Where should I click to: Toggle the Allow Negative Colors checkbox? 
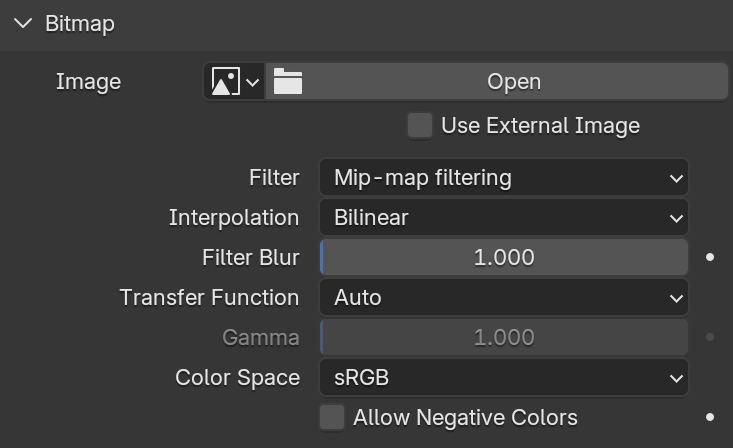(332, 417)
